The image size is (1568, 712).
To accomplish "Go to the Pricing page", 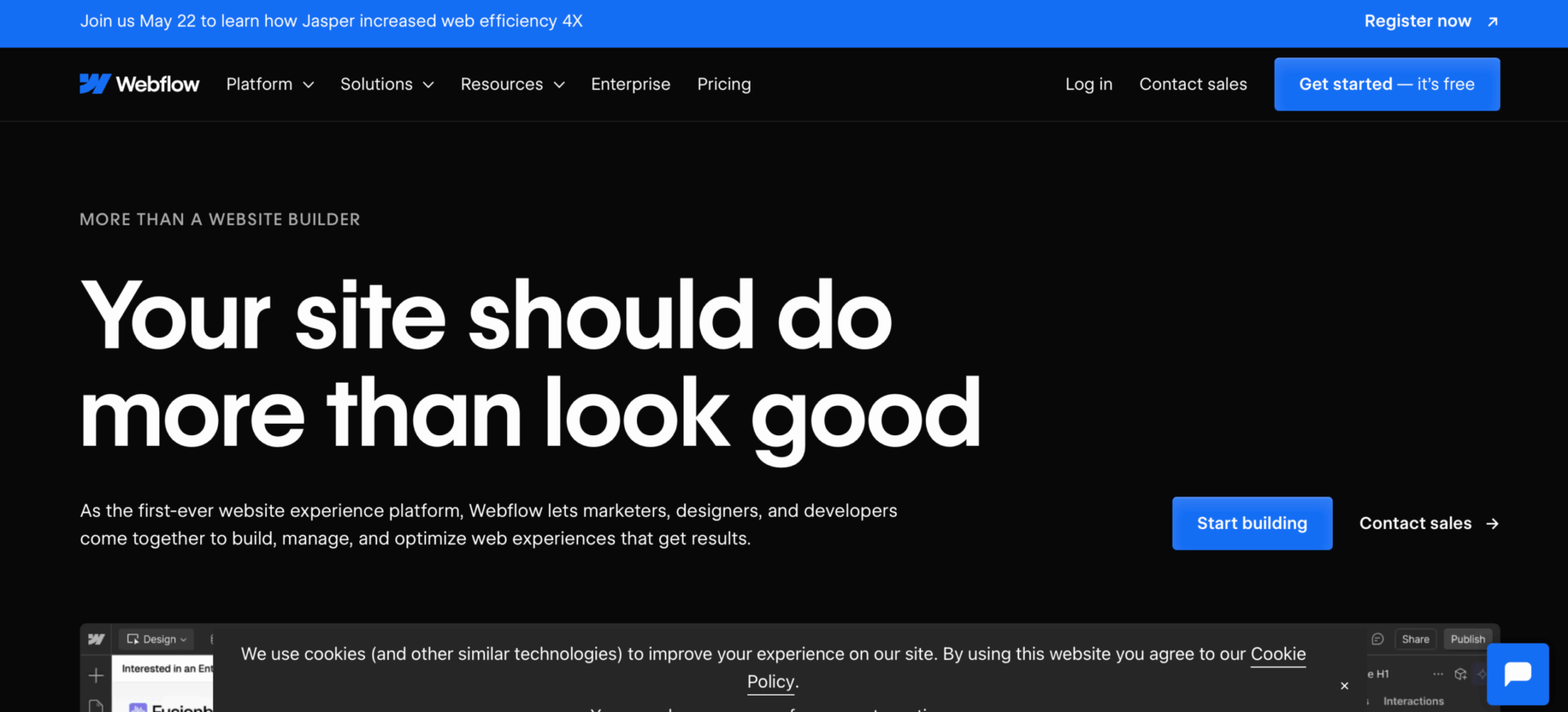I will (x=724, y=84).
